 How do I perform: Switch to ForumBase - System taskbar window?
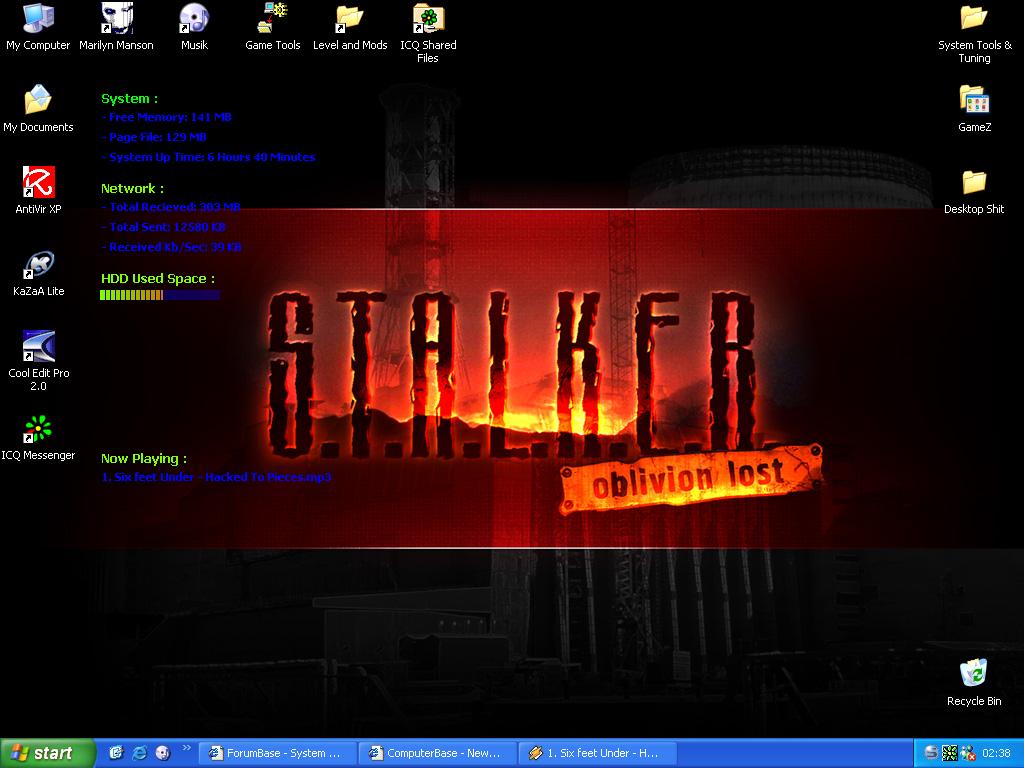[x=277, y=753]
